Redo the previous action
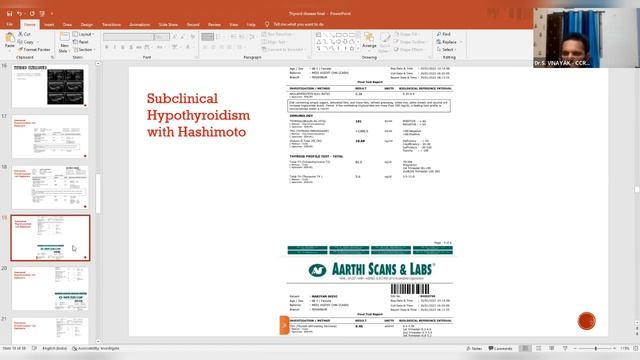This screenshot has height=360, width=640. pyautogui.click(x=32, y=13)
